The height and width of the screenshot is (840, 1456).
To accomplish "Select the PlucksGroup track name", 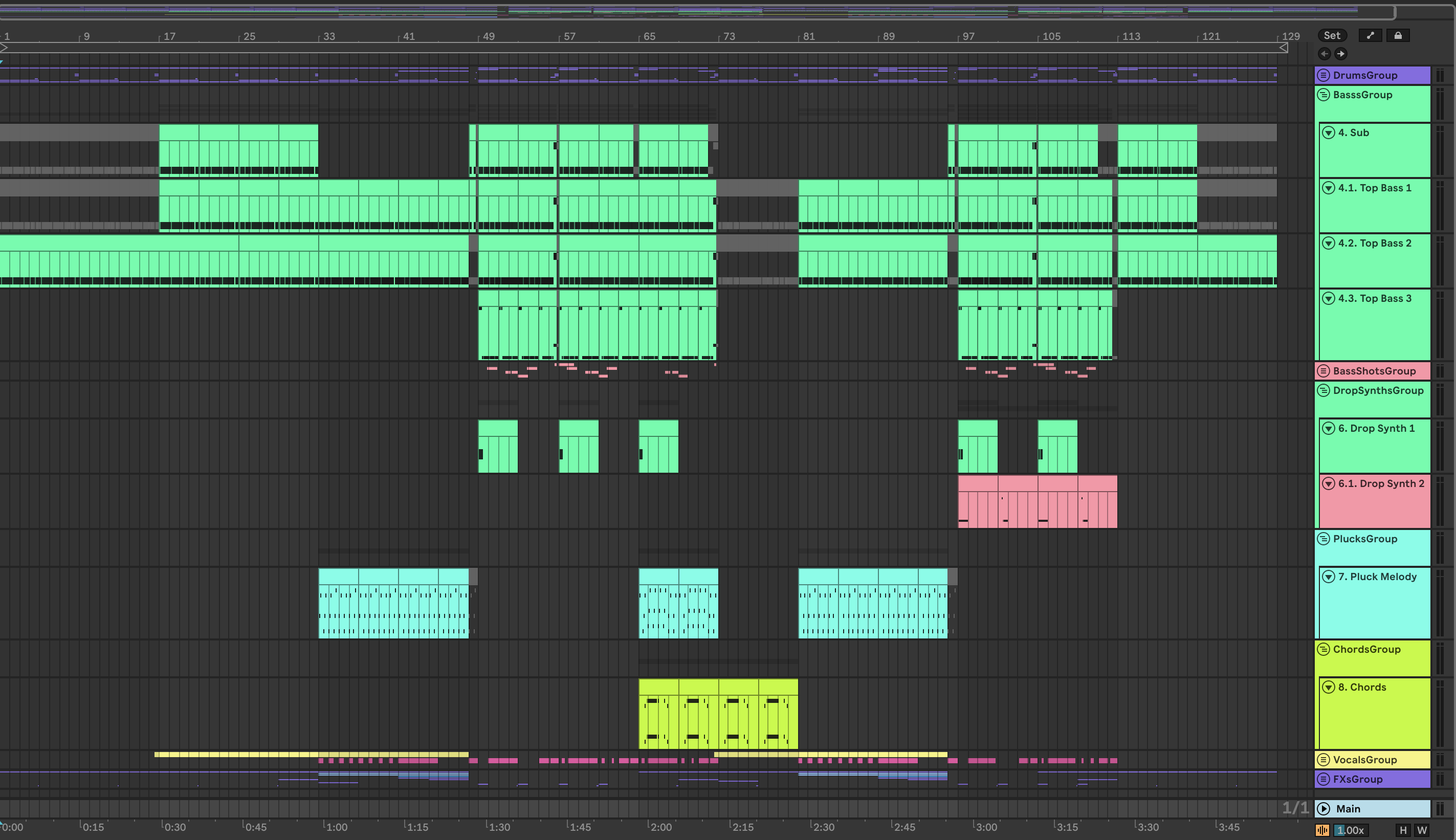I will [1365, 539].
